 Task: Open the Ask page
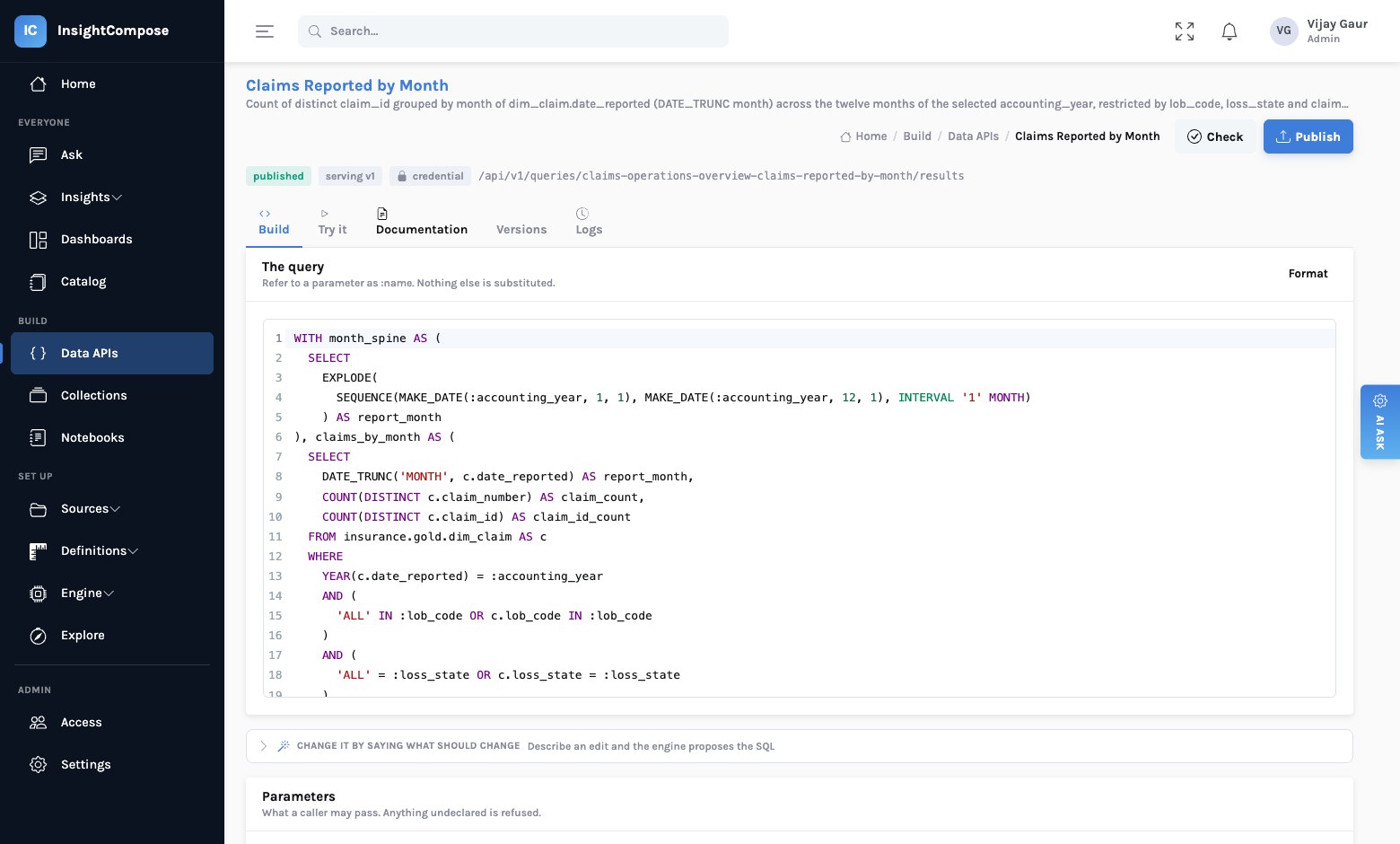(112, 154)
